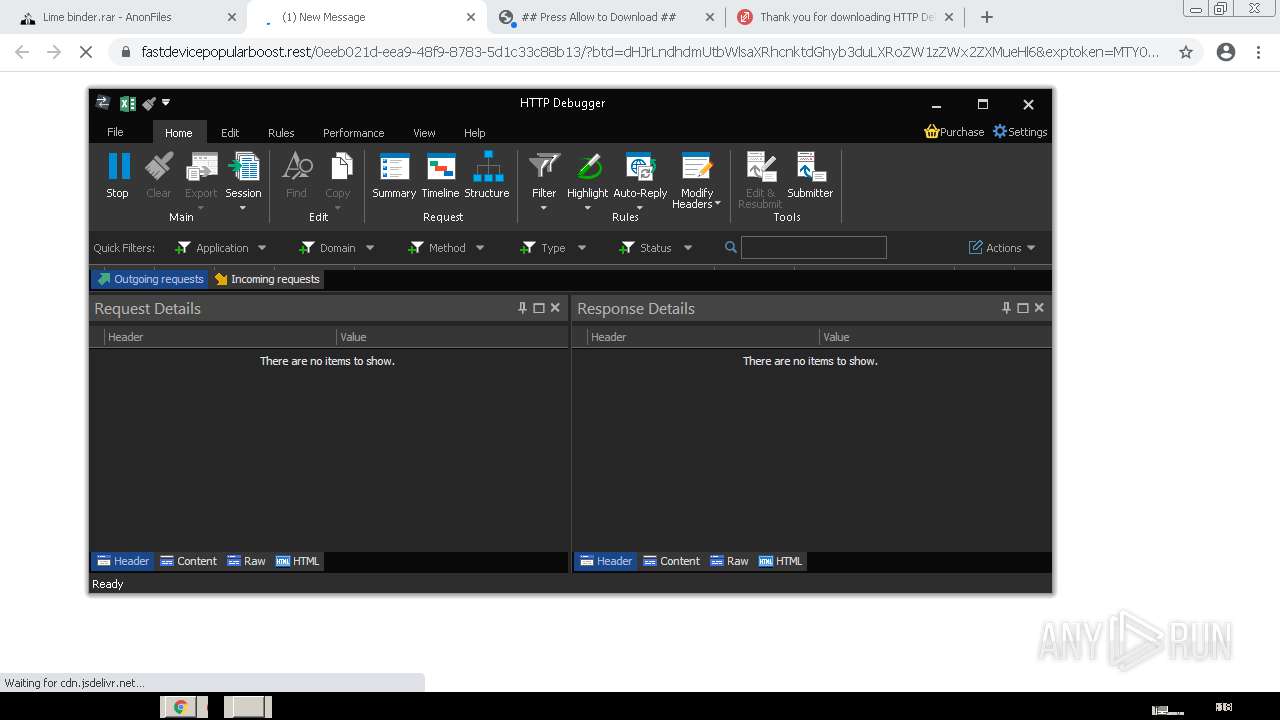The image size is (1280, 720).
Task: Open the File menu
Action: (x=115, y=132)
